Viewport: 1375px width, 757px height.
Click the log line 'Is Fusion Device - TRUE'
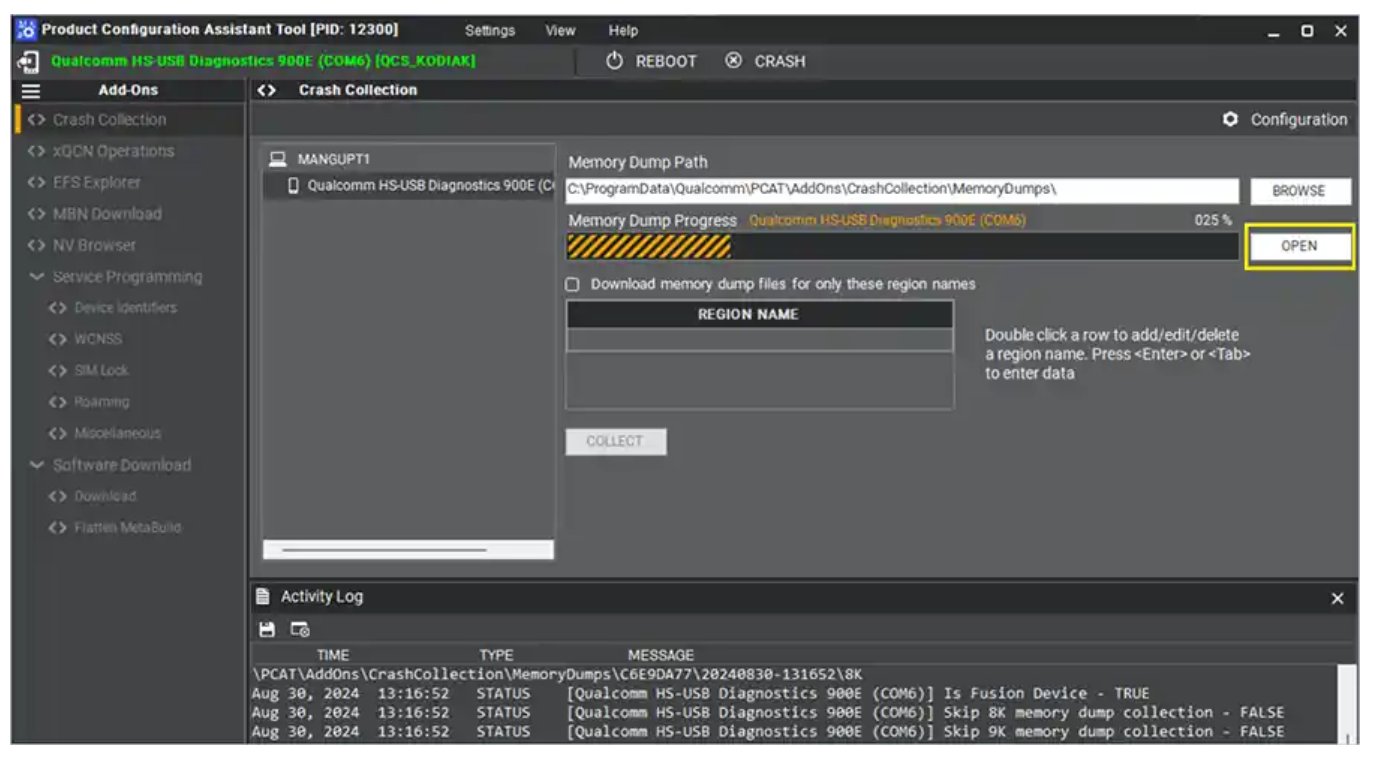coord(700,693)
